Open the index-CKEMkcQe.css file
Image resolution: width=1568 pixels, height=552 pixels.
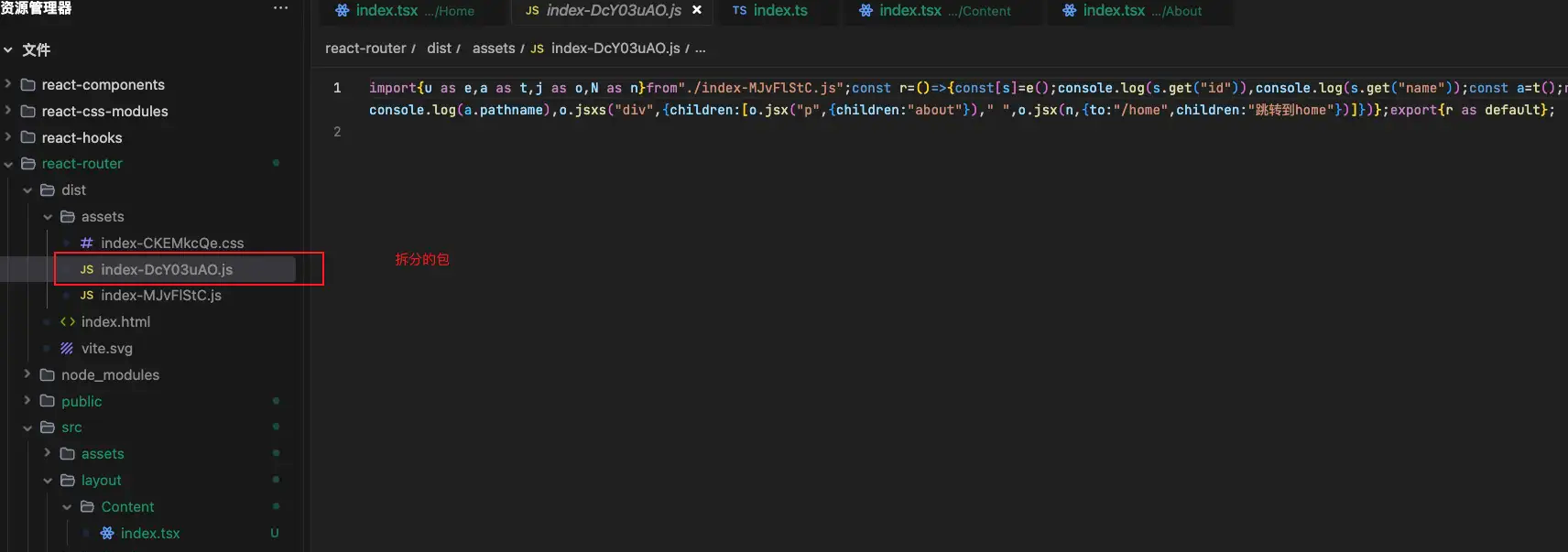171,244
